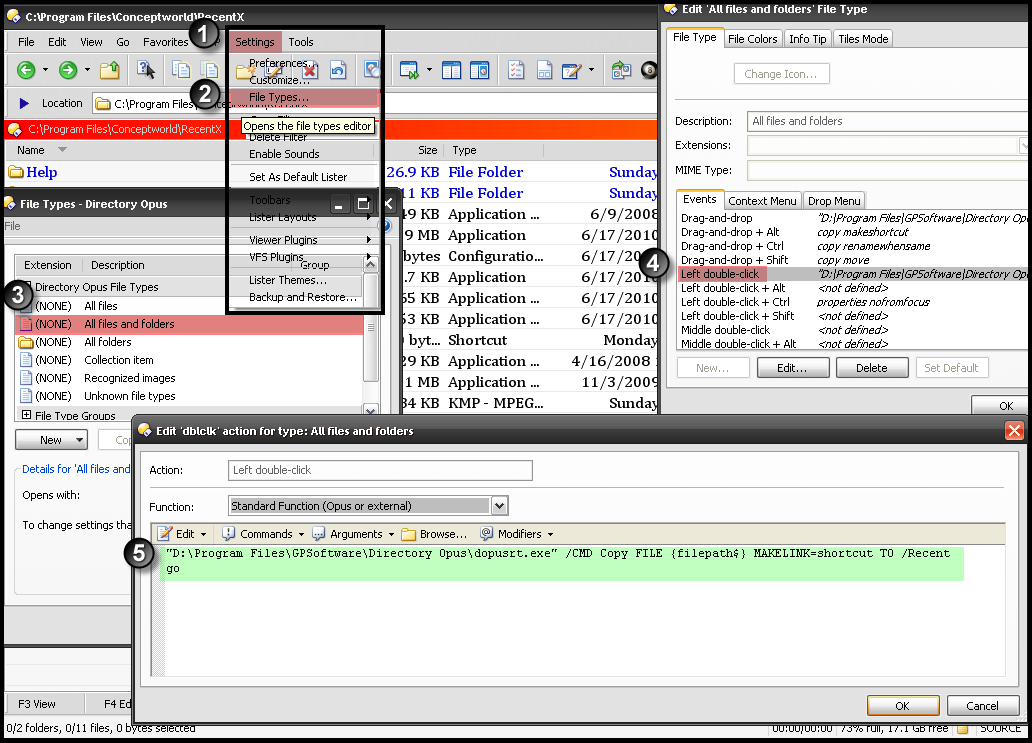Viewport: 1032px width, 743px height.
Task: Click Cancel in the Edit dblclk action dialog
Action: tap(982, 705)
